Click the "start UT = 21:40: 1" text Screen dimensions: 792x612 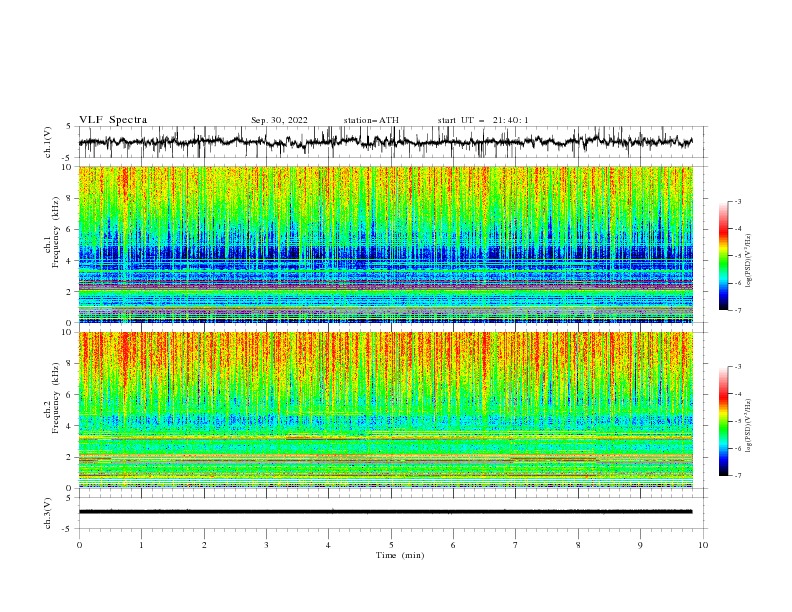point(483,120)
